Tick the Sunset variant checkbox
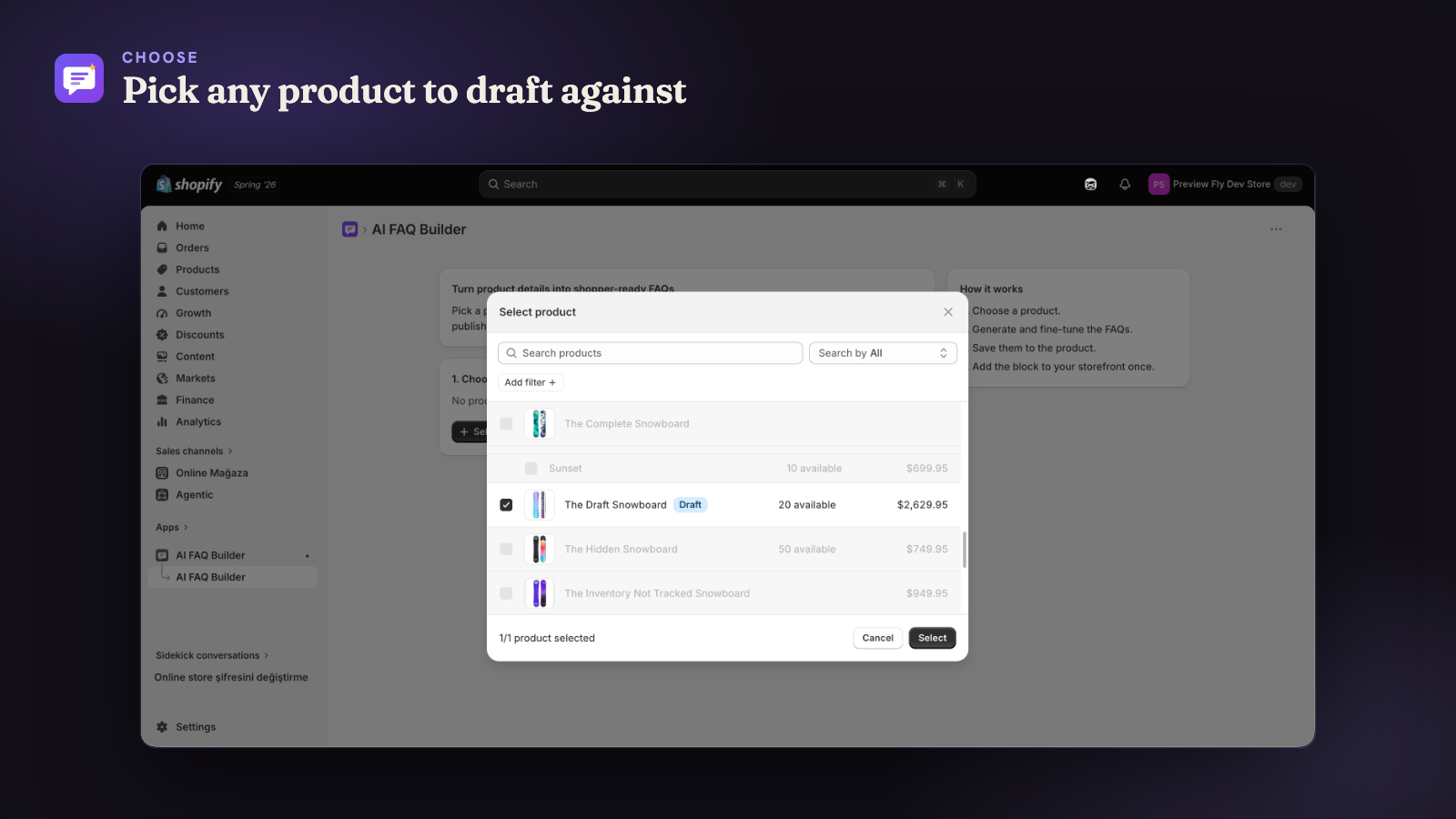 531,469
